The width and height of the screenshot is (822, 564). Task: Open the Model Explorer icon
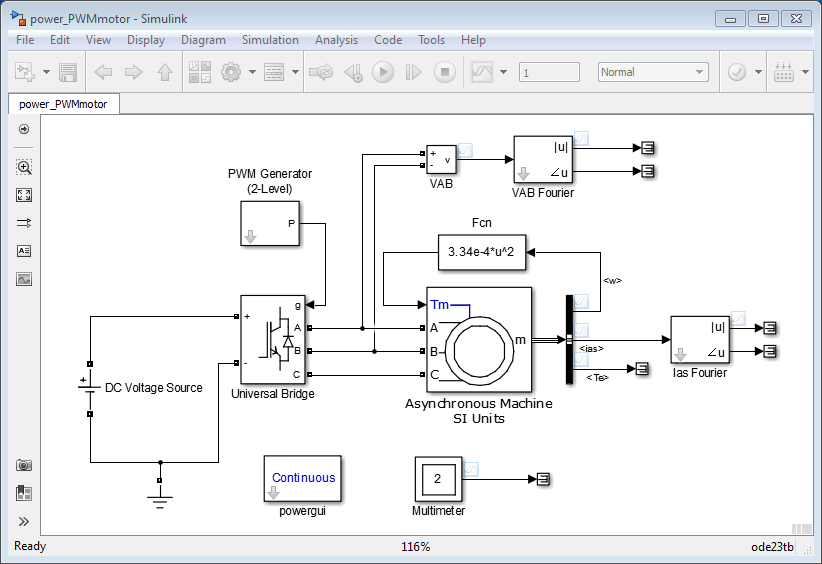274,72
